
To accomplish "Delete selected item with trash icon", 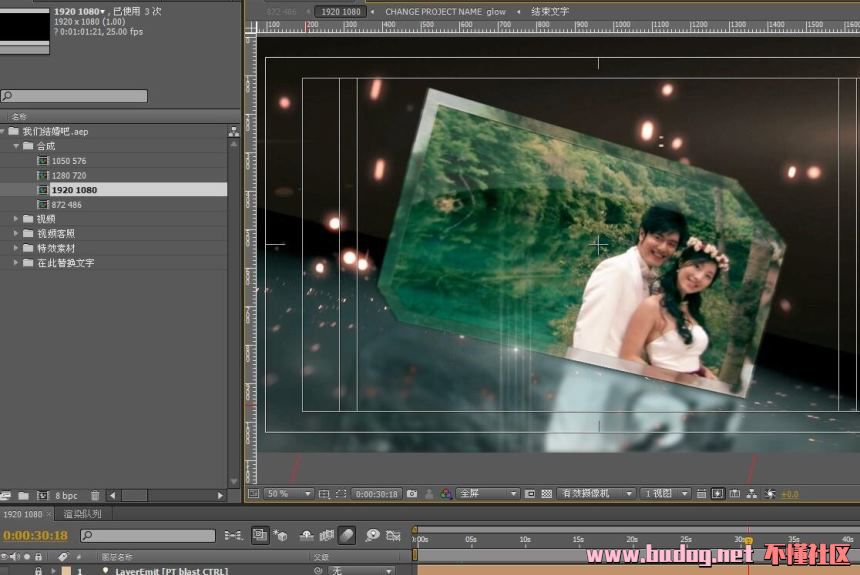I will (95, 495).
